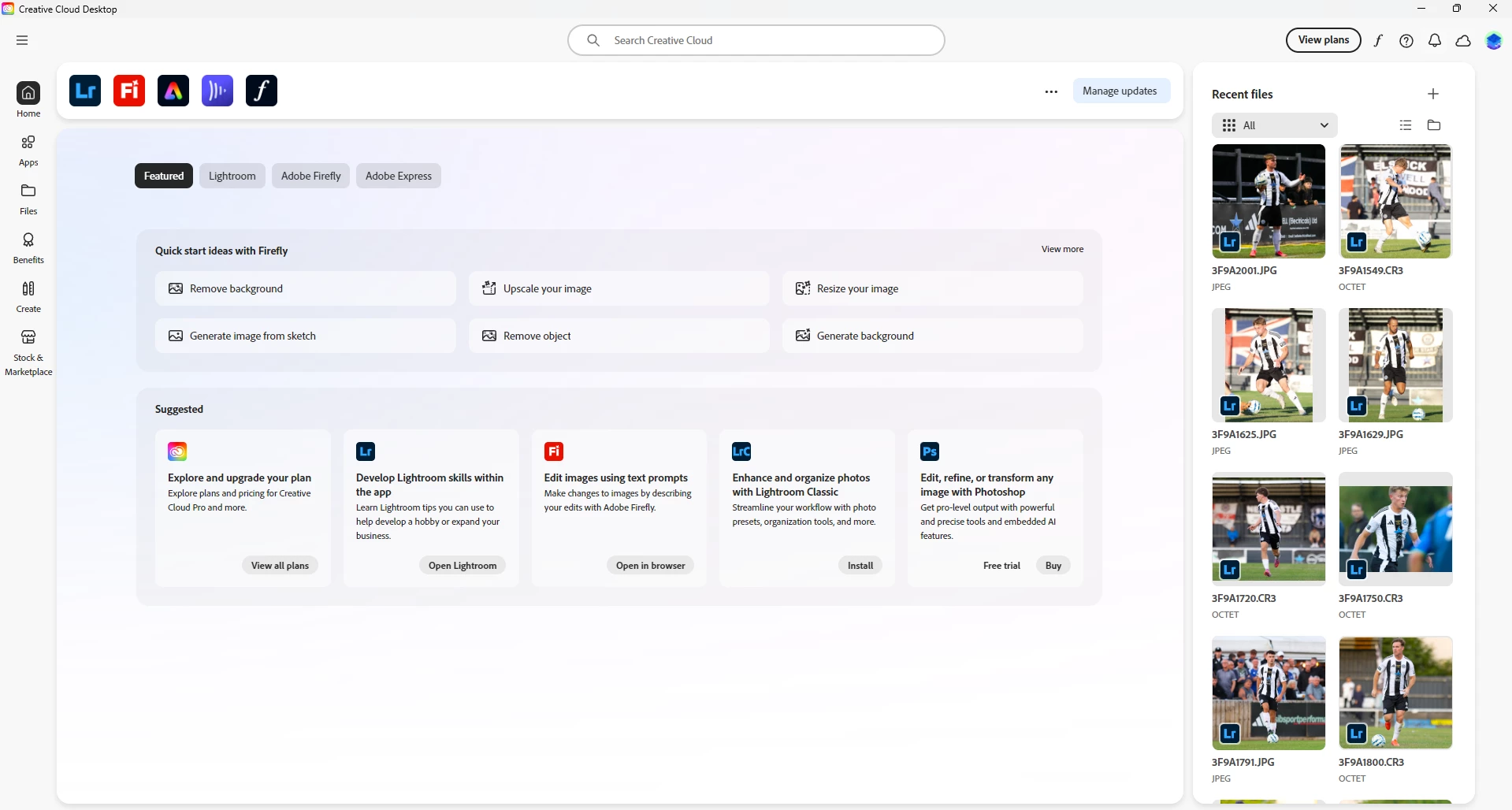The height and width of the screenshot is (810, 1512).
Task: Open the three-dots more options menu
Action: (x=1051, y=91)
